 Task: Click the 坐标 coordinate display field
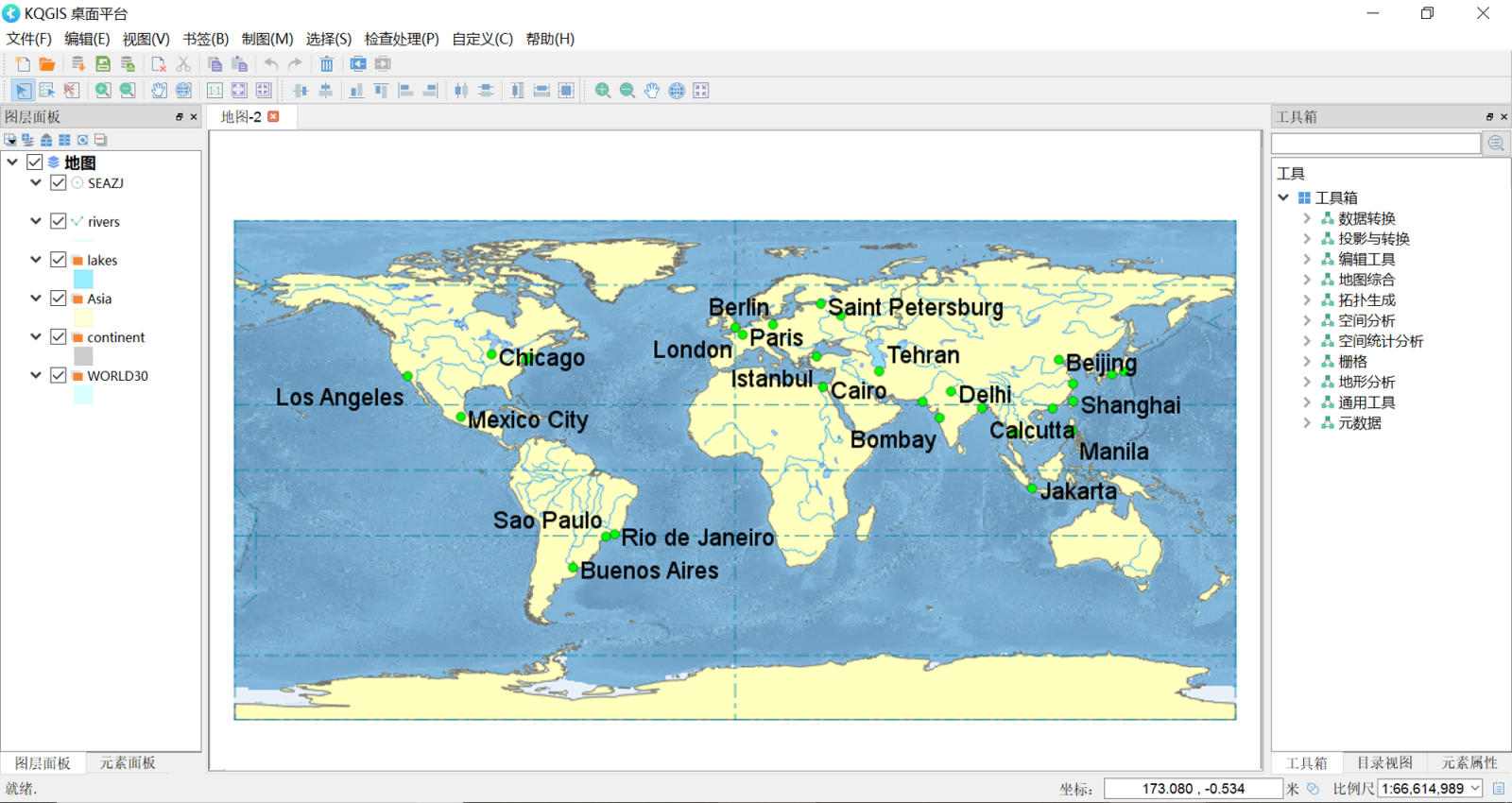(1194, 789)
